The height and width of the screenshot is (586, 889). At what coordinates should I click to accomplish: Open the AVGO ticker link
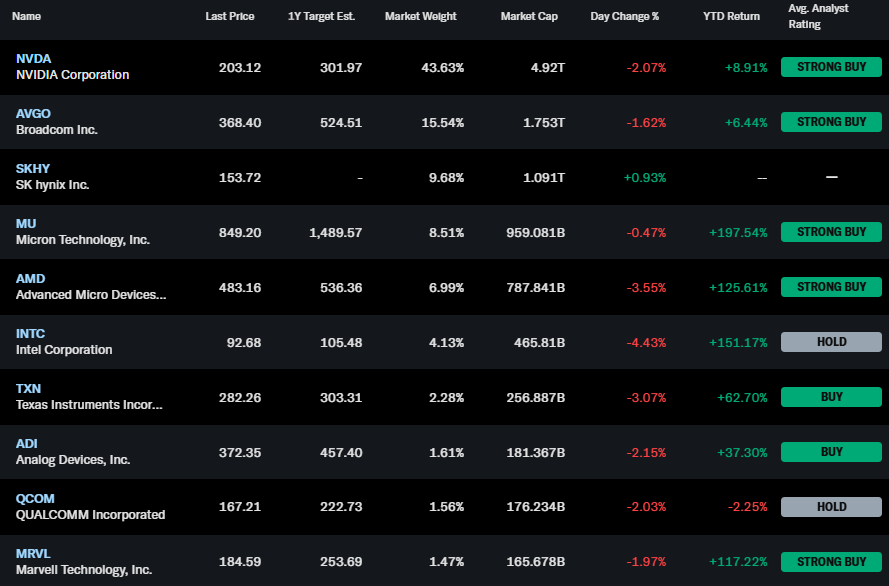click(33, 113)
